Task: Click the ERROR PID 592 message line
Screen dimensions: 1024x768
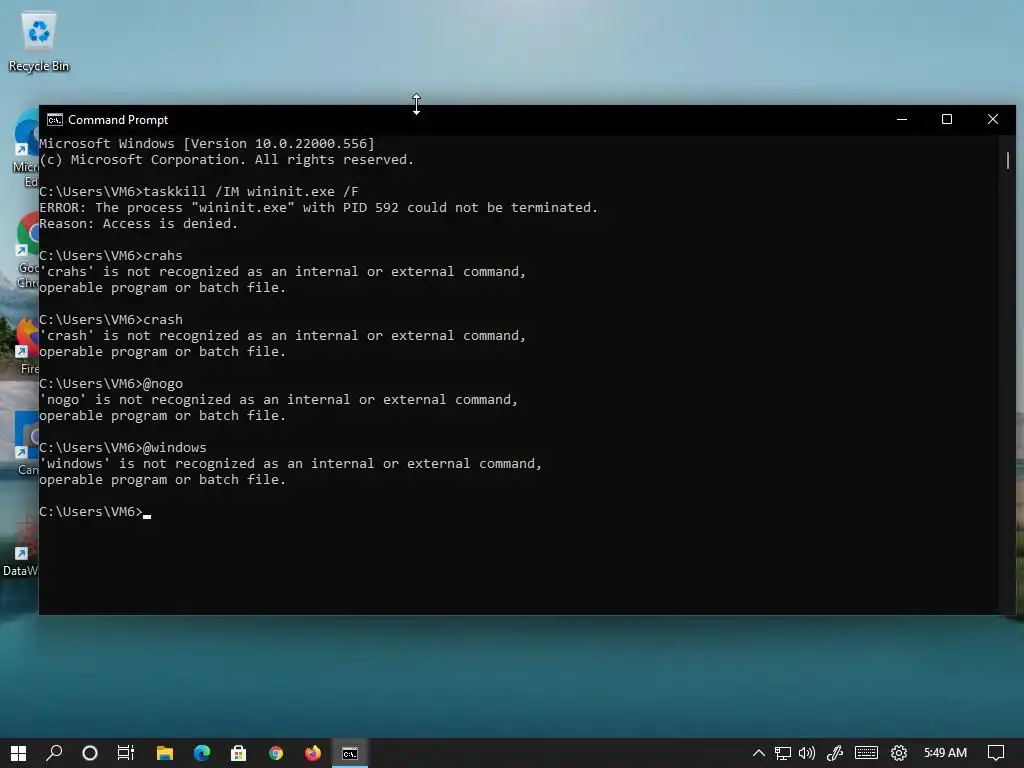Action: (x=319, y=208)
